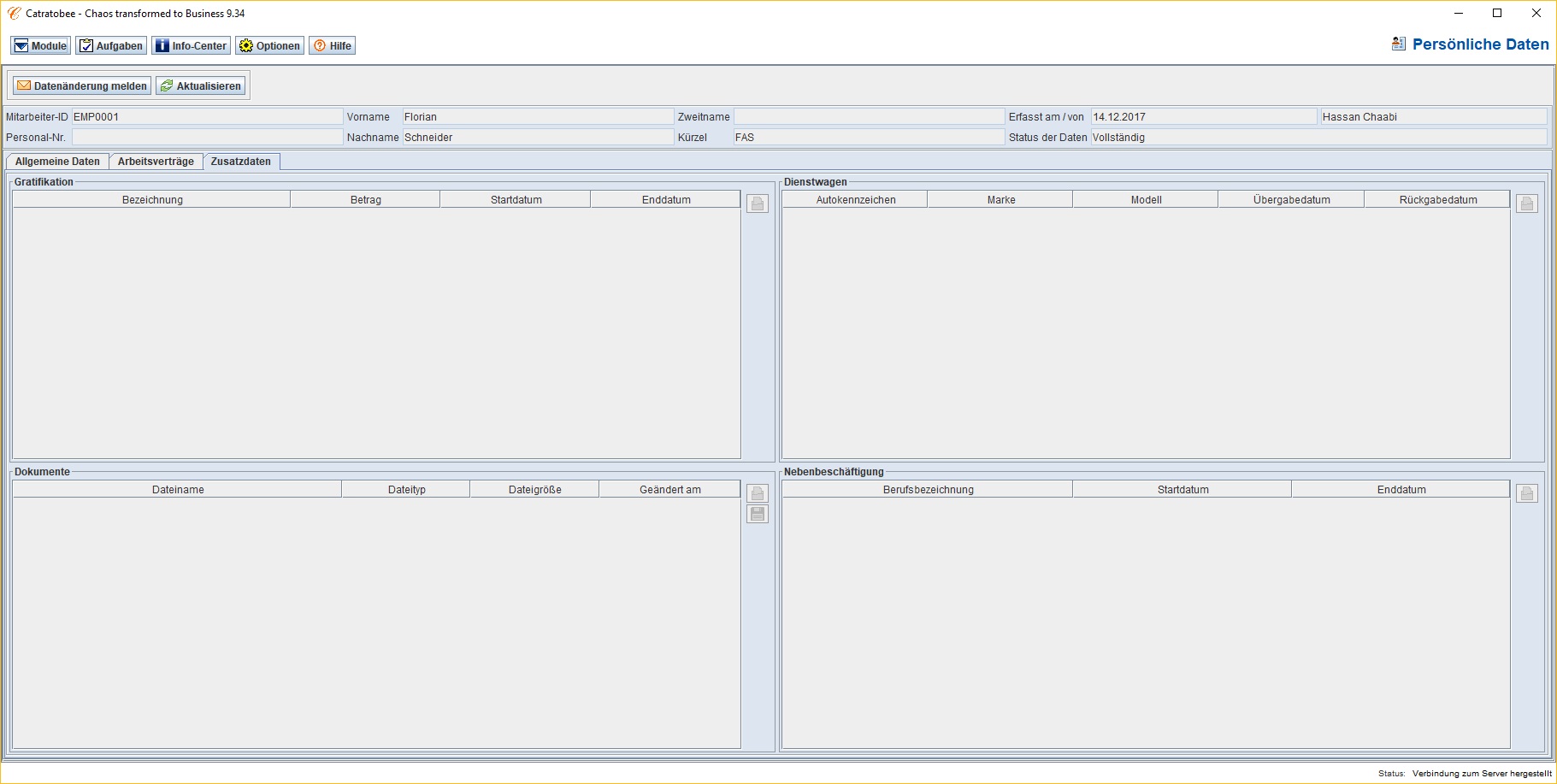Click the Autokennzeichen column header
The height and width of the screenshot is (784, 1557).
click(855, 200)
